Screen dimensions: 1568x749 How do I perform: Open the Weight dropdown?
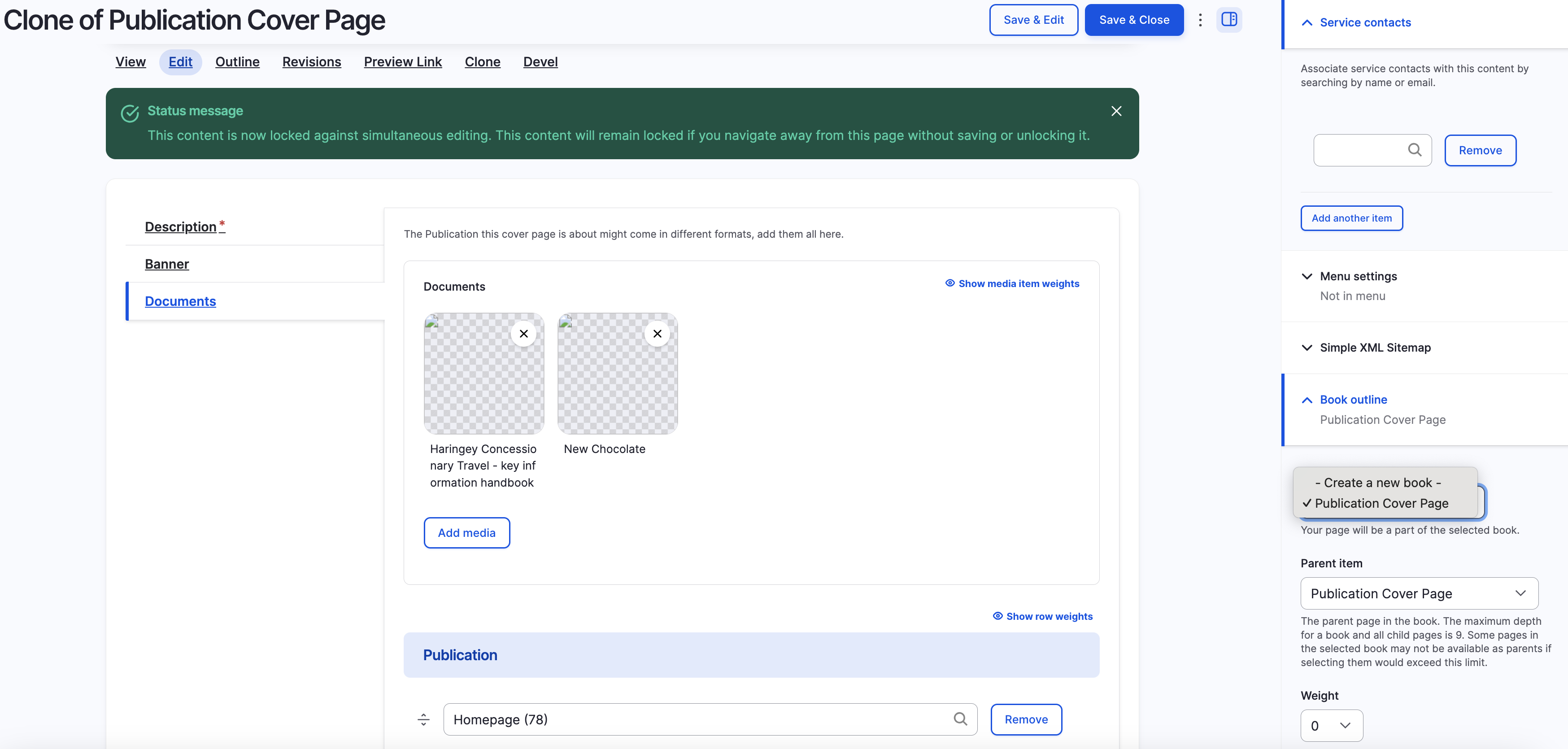pyautogui.click(x=1331, y=725)
